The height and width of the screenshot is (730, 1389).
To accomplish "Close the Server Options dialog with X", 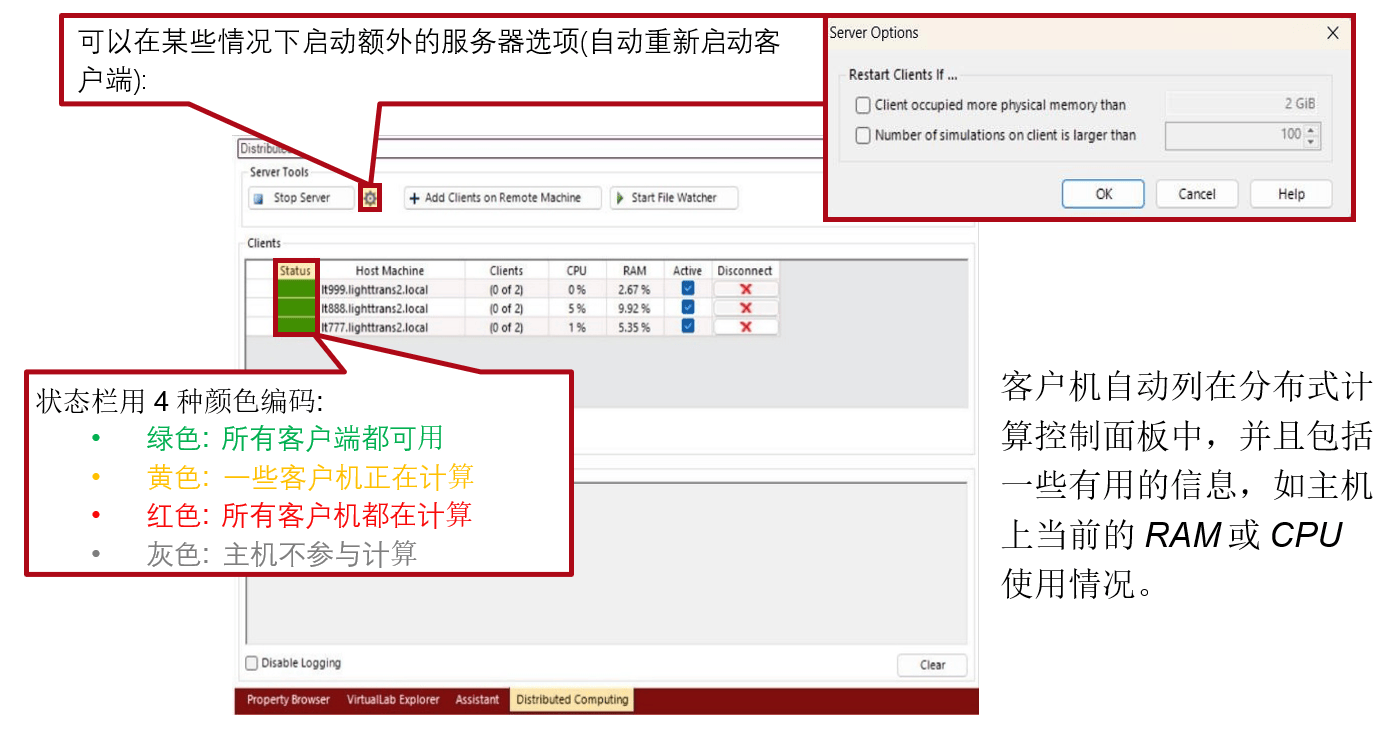I will (1332, 33).
